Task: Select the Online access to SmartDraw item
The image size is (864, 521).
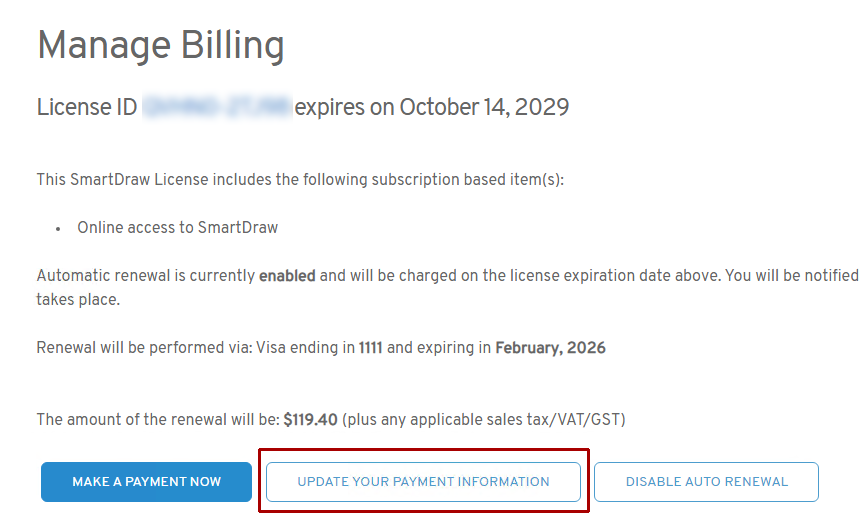Action: pos(177,227)
